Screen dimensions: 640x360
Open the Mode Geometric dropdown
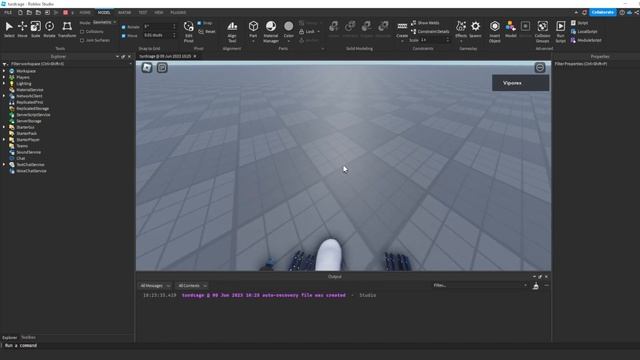click(104, 22)
